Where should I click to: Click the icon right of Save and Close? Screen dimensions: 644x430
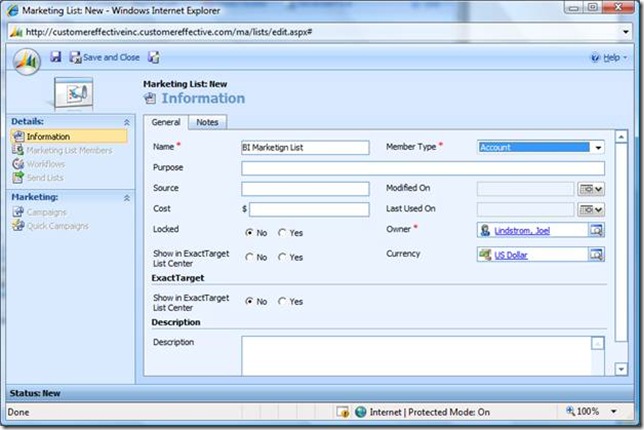click(154, 58)
